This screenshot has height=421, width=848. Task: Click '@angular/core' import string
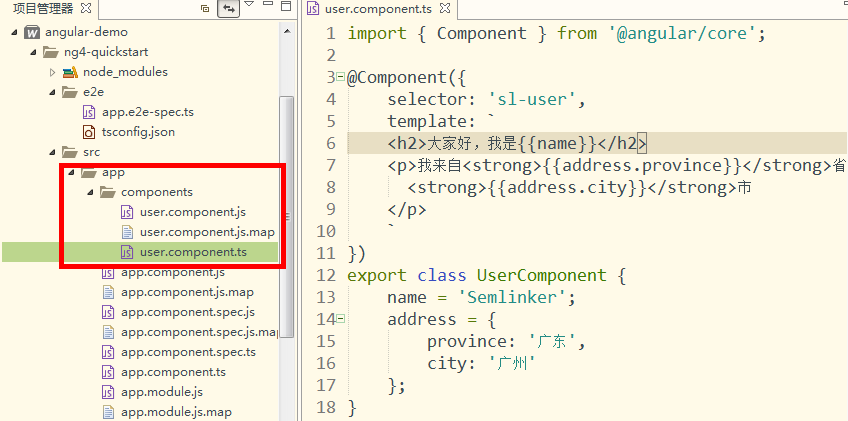point(683,34)
